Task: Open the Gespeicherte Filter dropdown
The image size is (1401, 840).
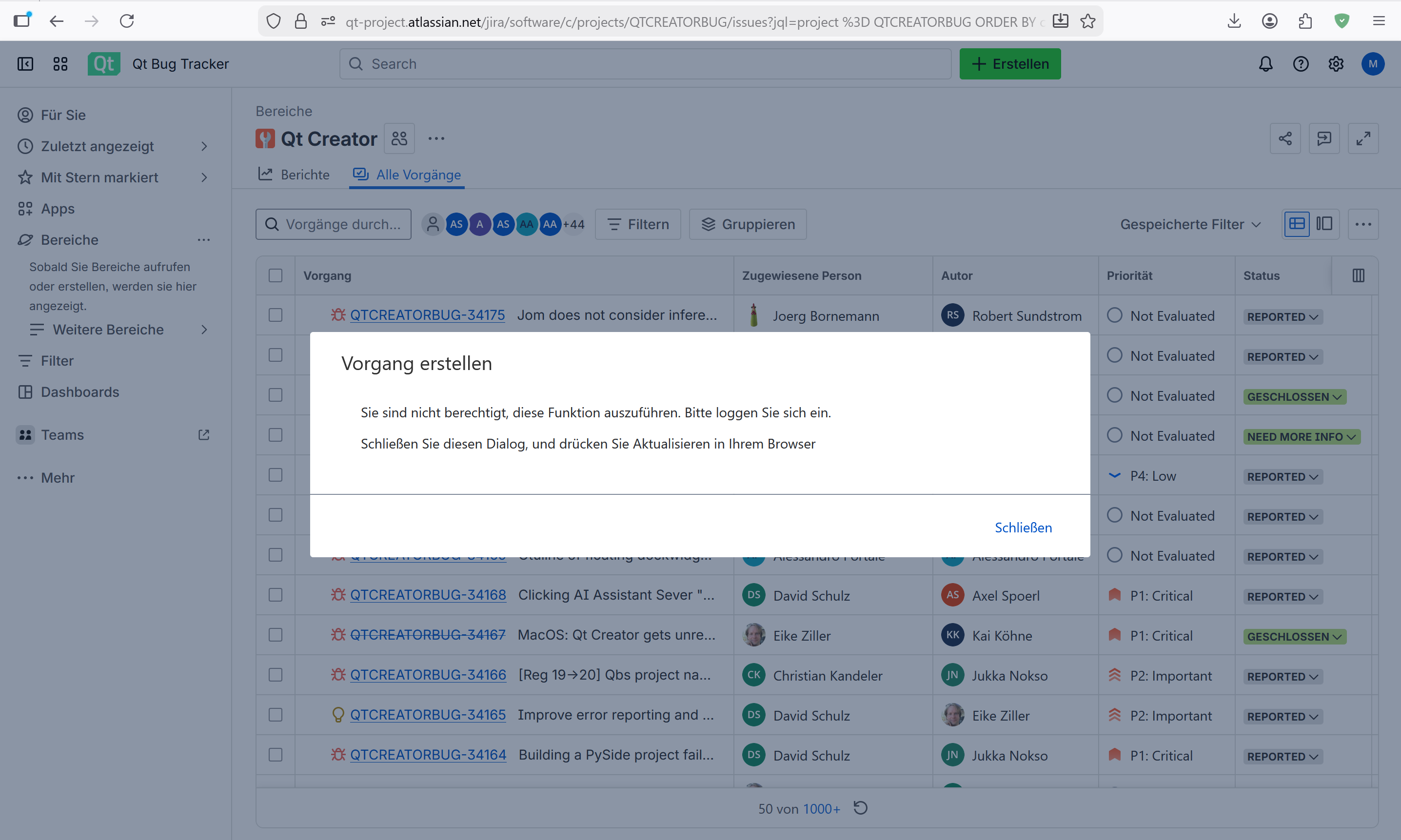Action: click(x=1190, y=225)
